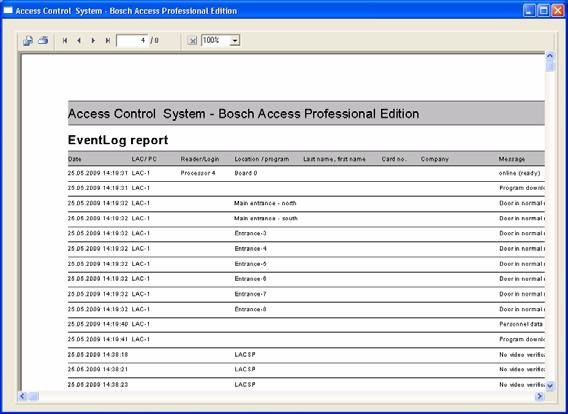The image size is (568, 414).
Task: Click the 'online (ready)' message cell
Action: [x=519, y=173]
